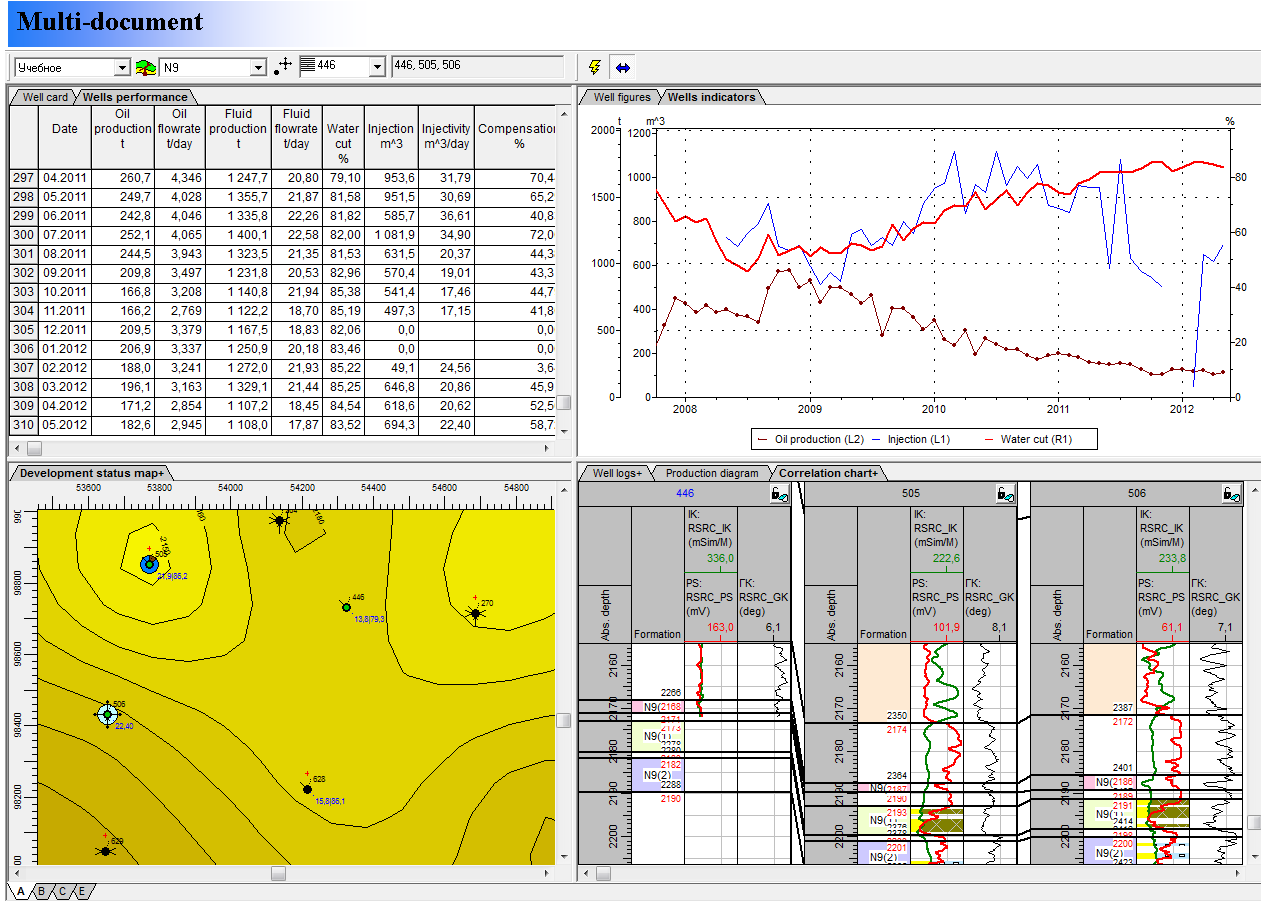1262x901 pixels.
Task: Click the 336,0 IK scale value for well 446
Action: (x=720, y=558)
